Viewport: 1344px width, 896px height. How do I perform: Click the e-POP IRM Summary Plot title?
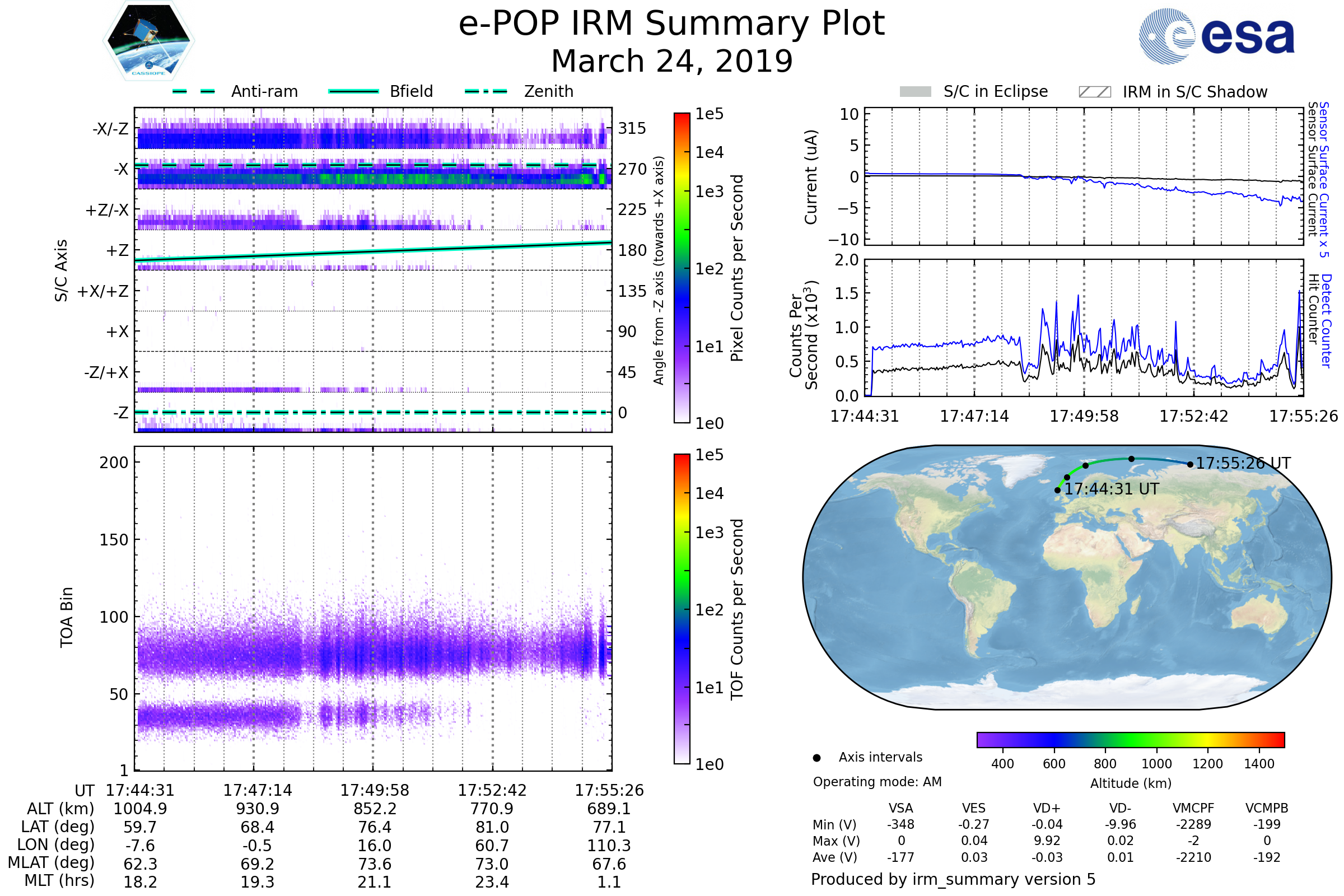click(671, 24)
